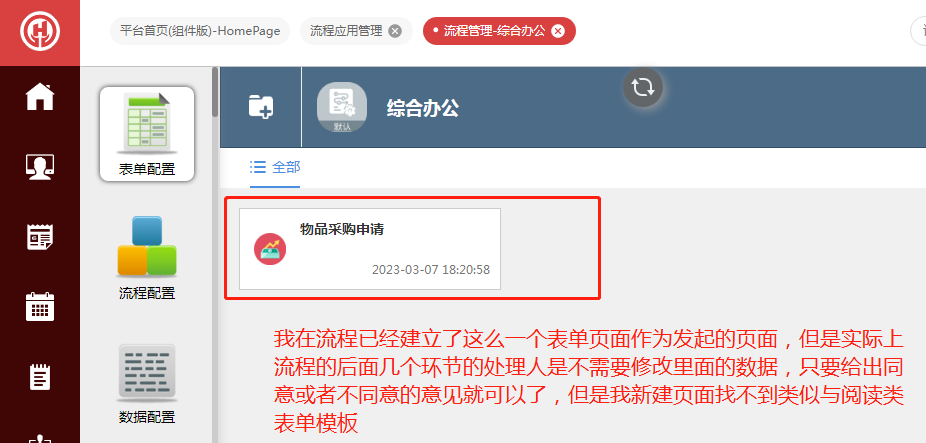926x443 pixels.
Task: Switch to 流程应用管理 tab
Action: (346, 31)
